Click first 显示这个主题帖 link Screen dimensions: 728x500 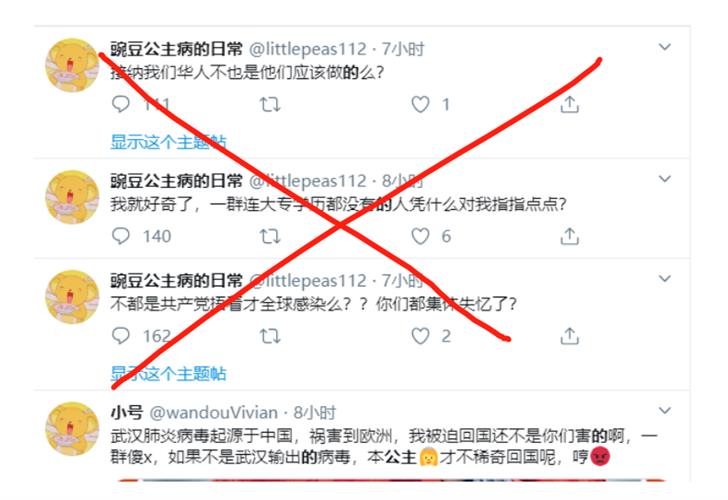pyautogui.click(x=168, y=142)
